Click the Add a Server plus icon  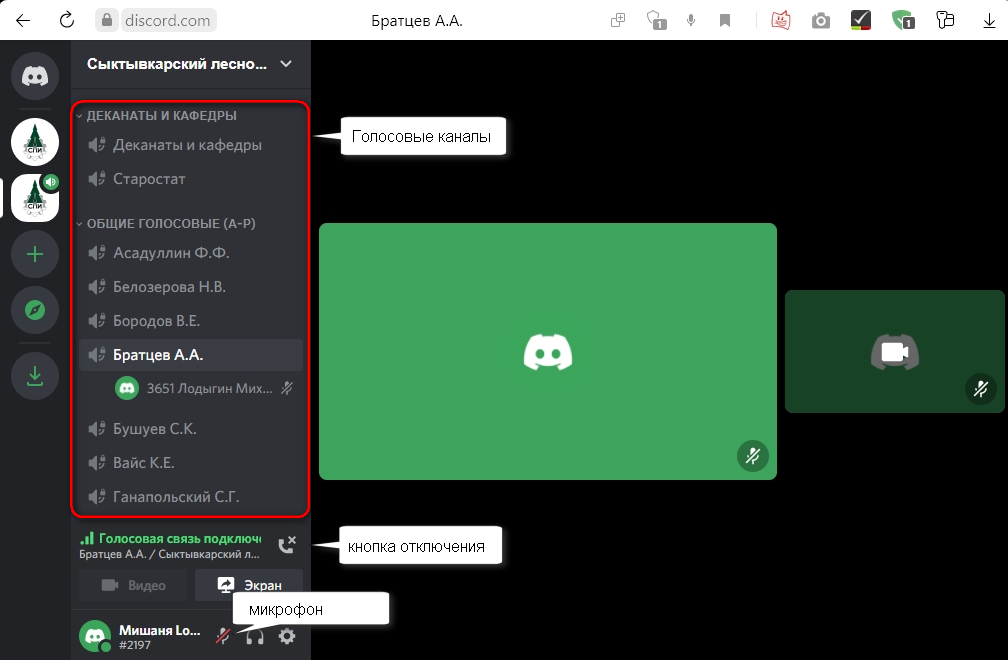[x=35, y=254]
